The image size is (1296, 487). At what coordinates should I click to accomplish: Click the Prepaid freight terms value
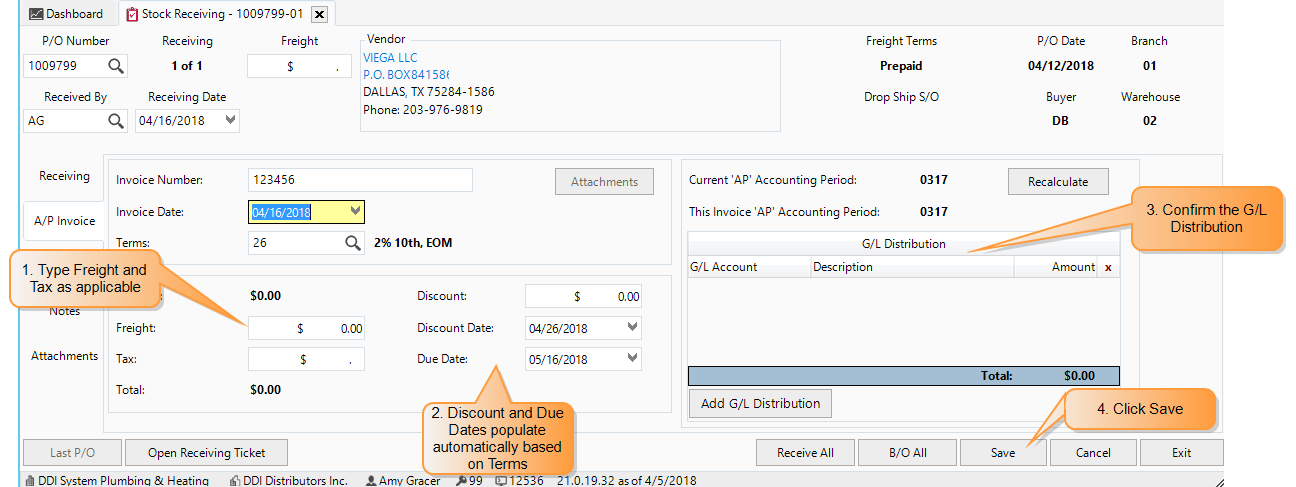click(x=901, y=66)
